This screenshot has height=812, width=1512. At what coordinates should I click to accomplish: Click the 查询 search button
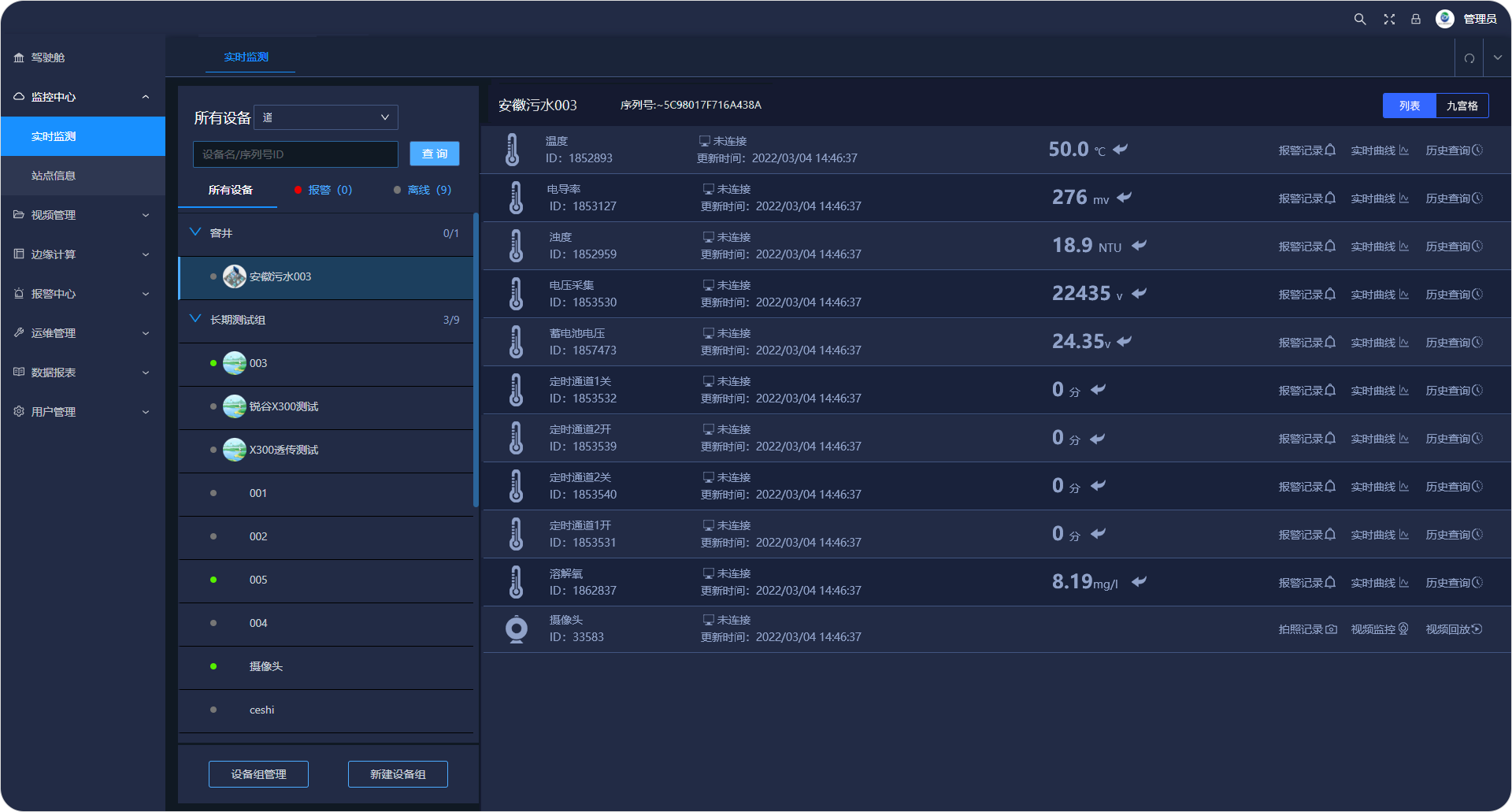(434, 154)
